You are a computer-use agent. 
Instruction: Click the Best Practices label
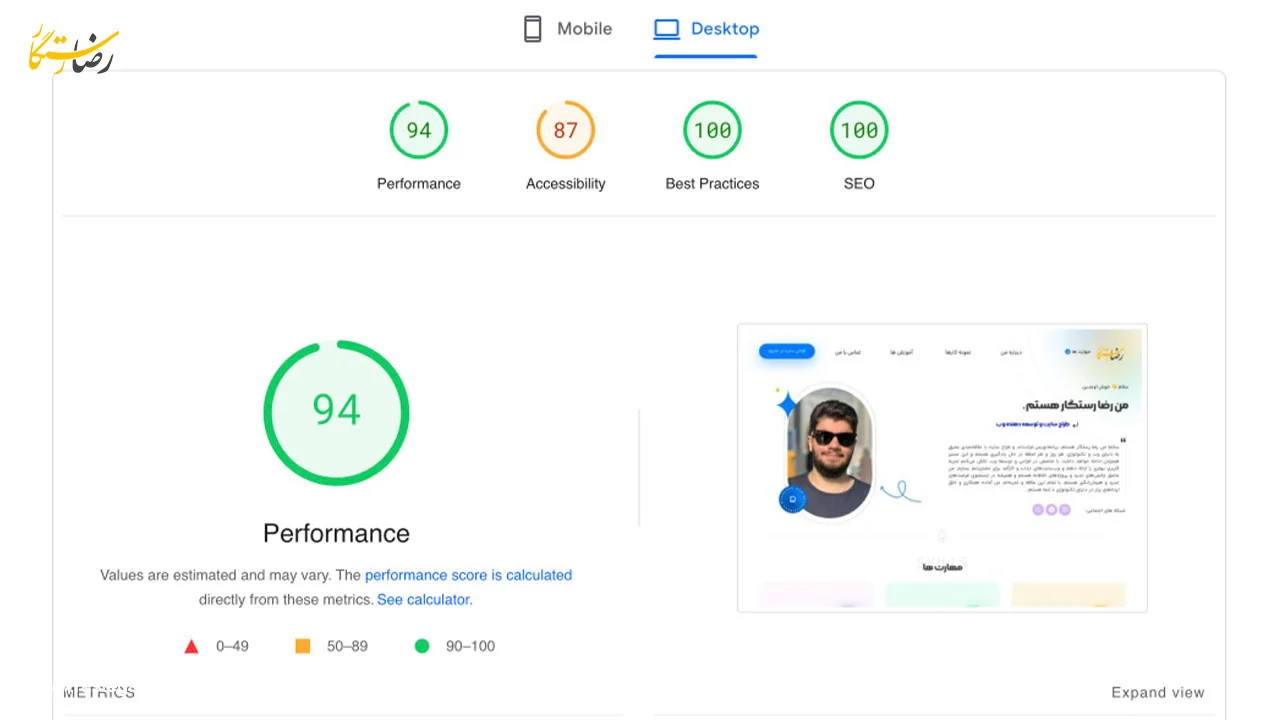tap(712, 184)
